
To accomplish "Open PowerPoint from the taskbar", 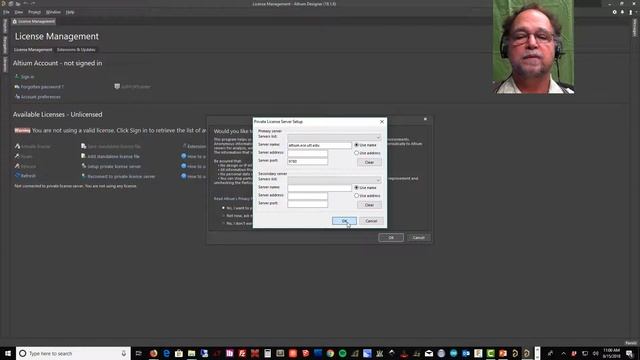I will 503,353.
